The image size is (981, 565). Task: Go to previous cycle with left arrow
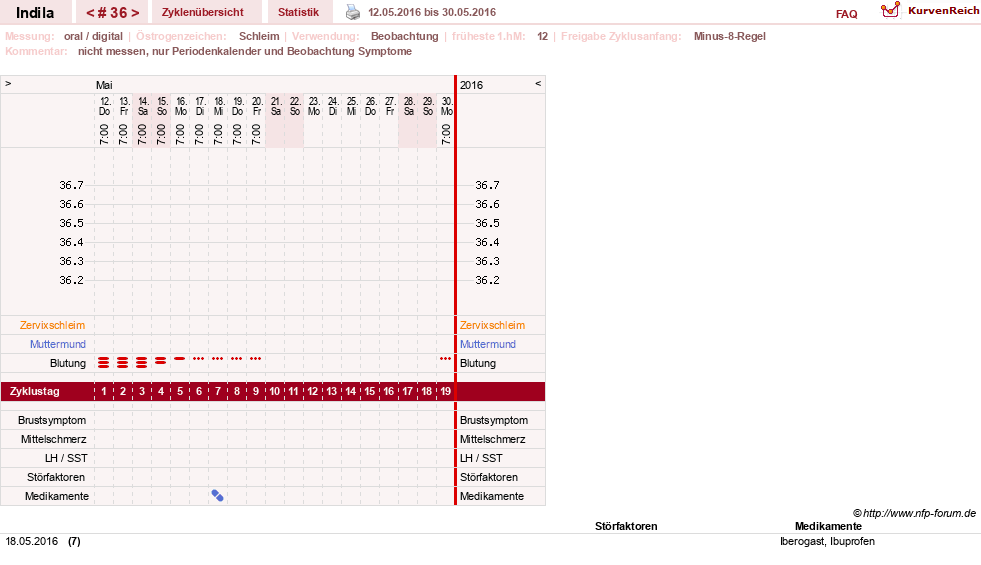coord(90,13)
